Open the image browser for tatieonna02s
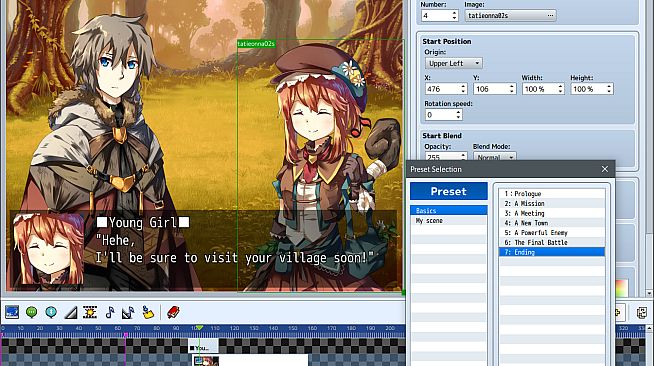 tap(550, 16)
